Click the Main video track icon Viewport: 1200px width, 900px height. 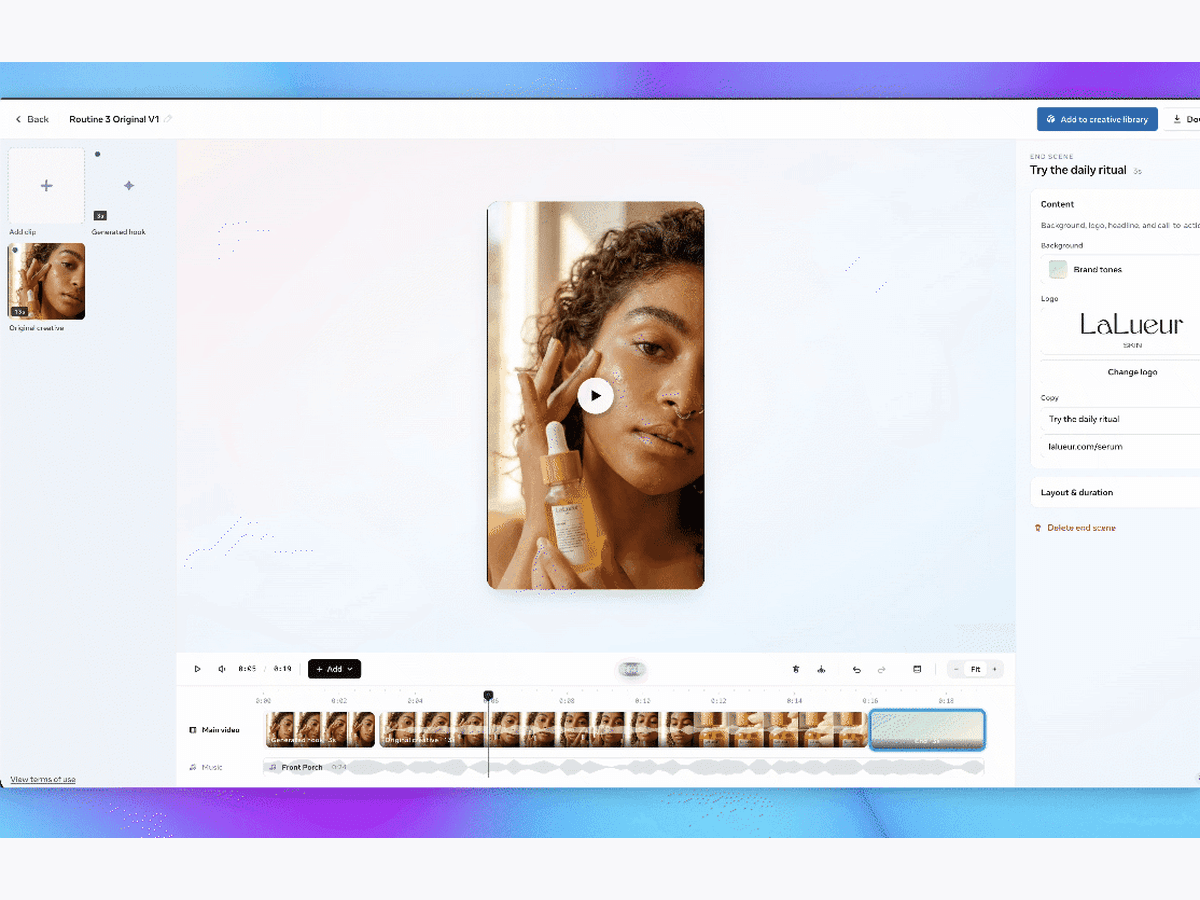(x=193, y=730)
